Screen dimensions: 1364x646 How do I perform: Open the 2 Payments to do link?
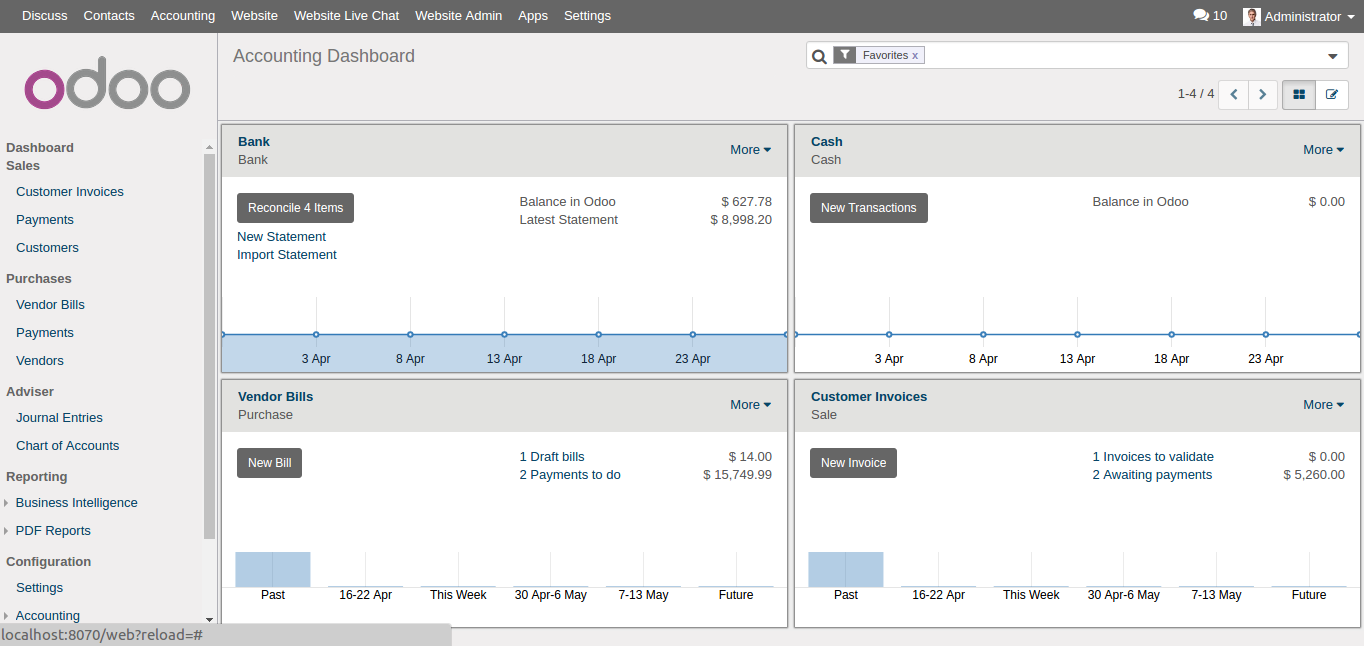click(570, 475)
